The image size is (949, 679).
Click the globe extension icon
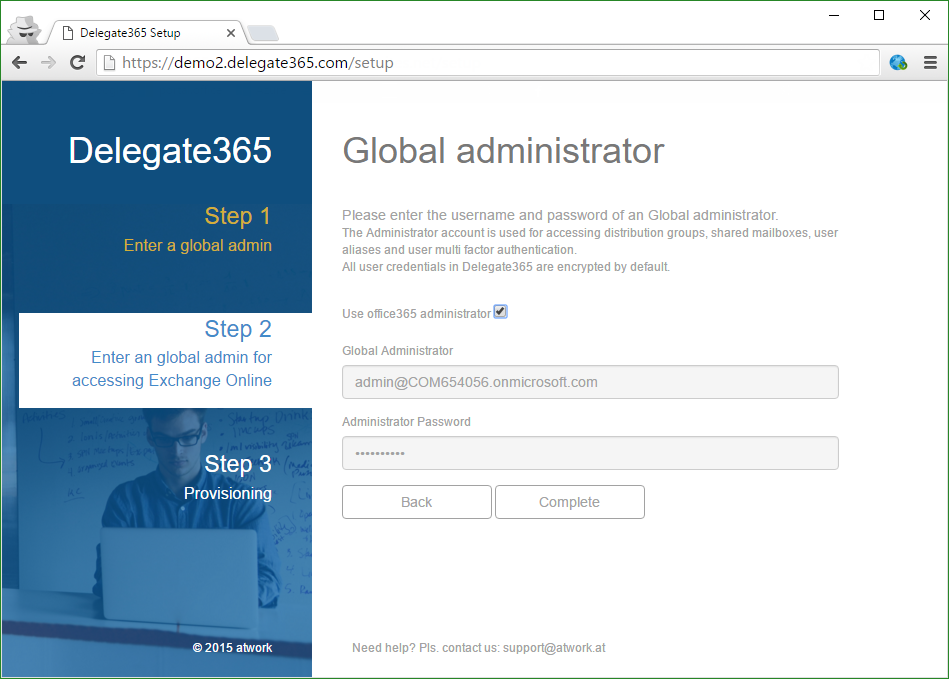pos(898,62)
